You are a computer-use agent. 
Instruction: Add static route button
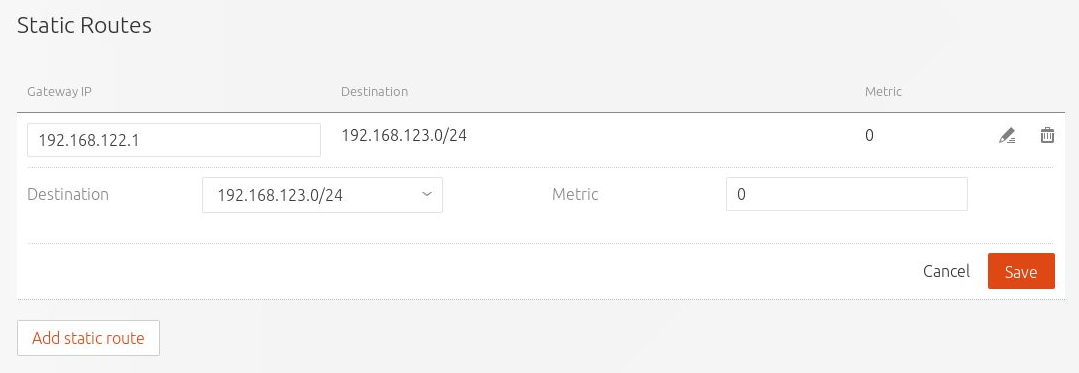tap(88, 338)
